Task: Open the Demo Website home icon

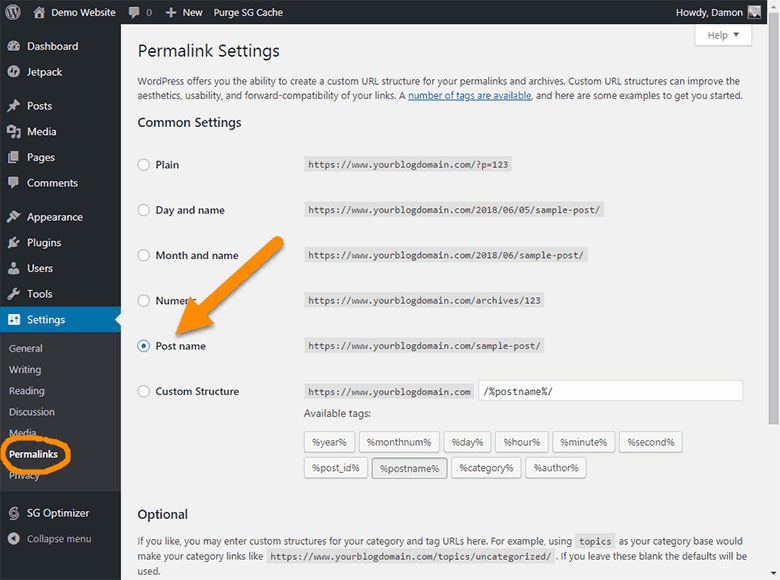Action: point(39,12)
